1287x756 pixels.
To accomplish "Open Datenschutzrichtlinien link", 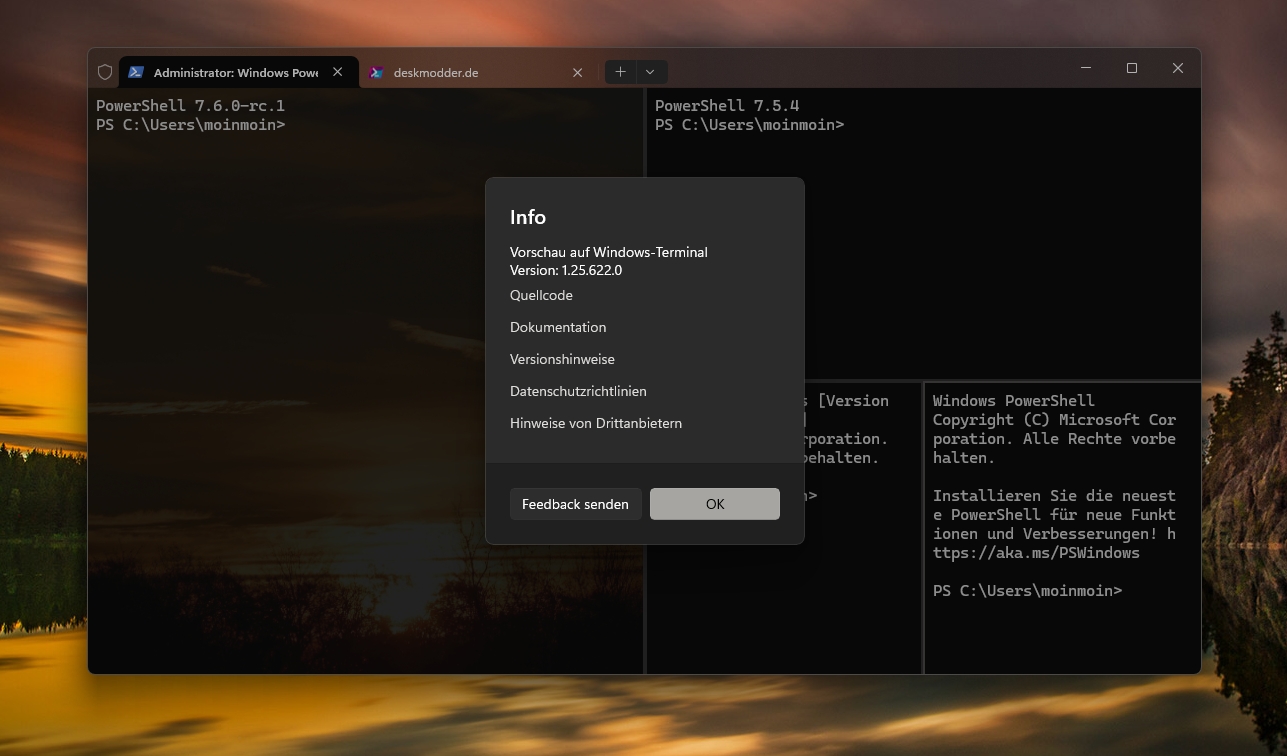I will click(x=578, y=391).
